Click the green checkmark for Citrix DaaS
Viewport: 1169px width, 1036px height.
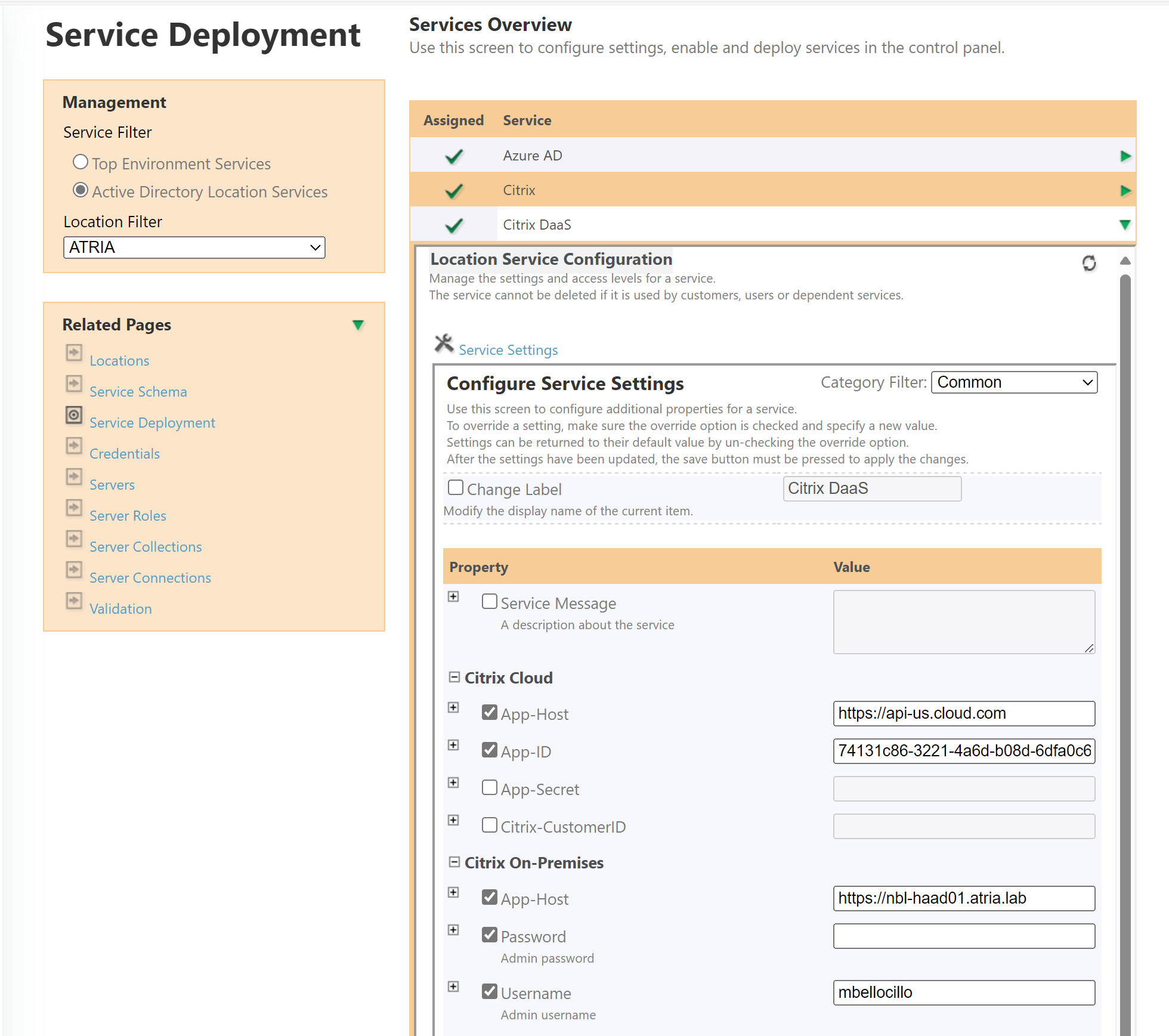(x=454, y=225)
